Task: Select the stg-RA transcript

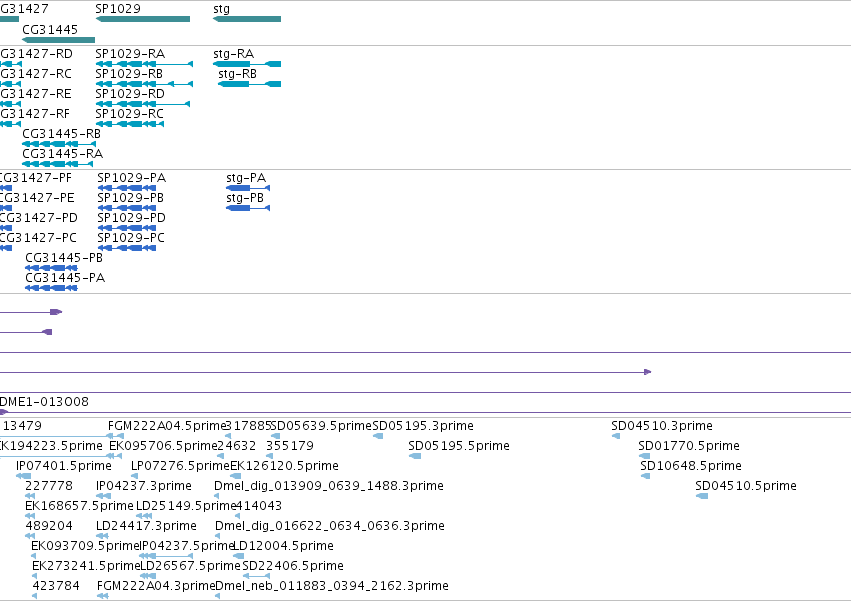Action: [247, 64]
